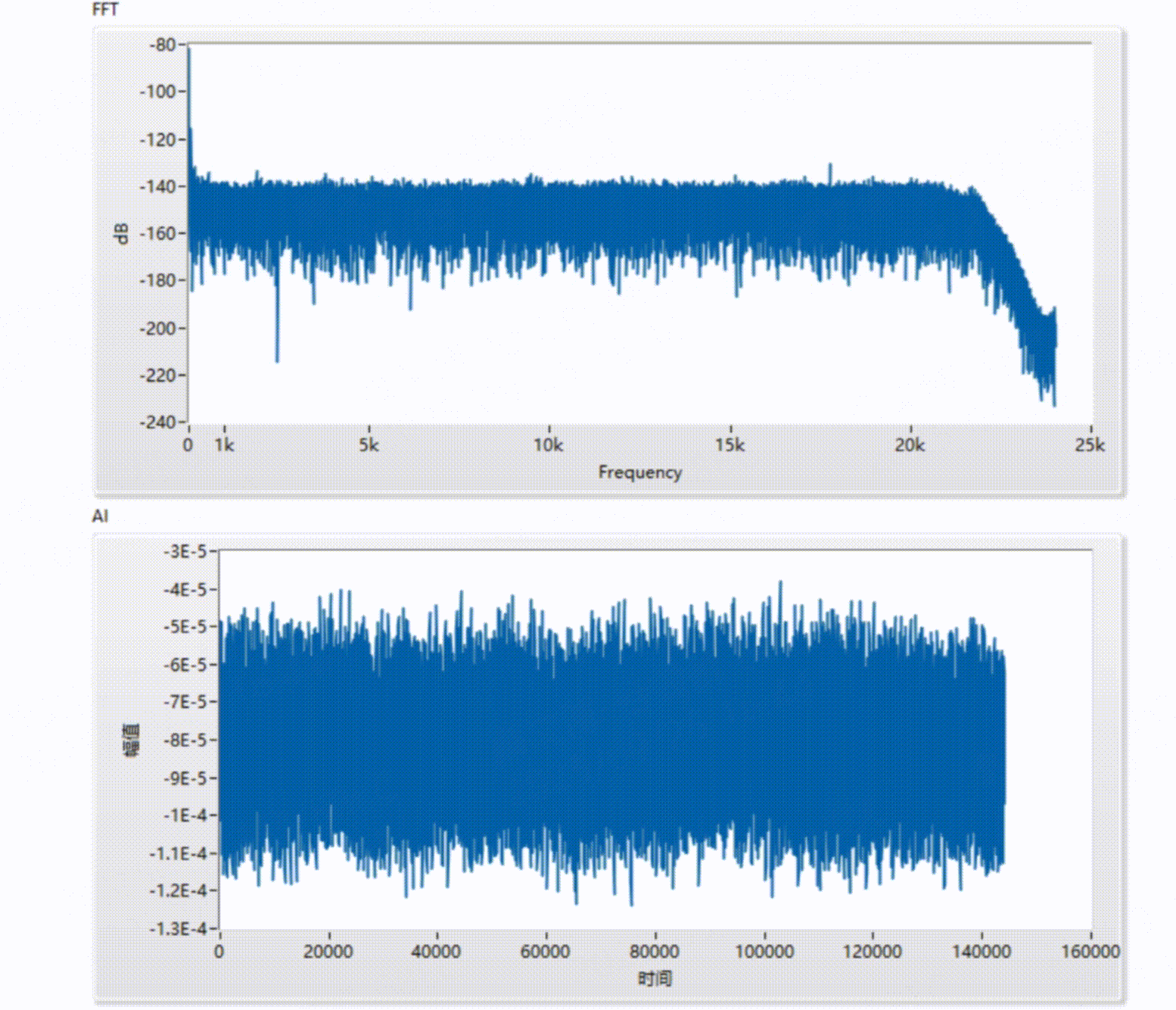Select the 25k frequency axis end marker
The image size is (1176, 1010).
[x=1089, y=445]
